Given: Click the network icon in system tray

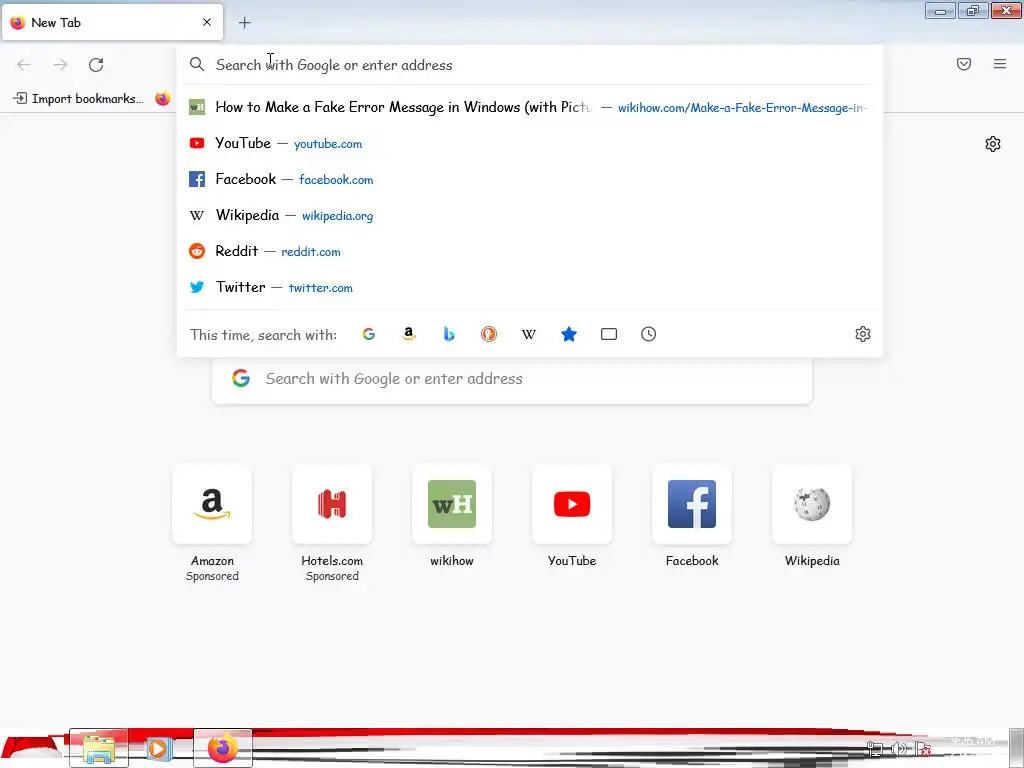Looking at the screenshot, I should click(x=875, y=749).
